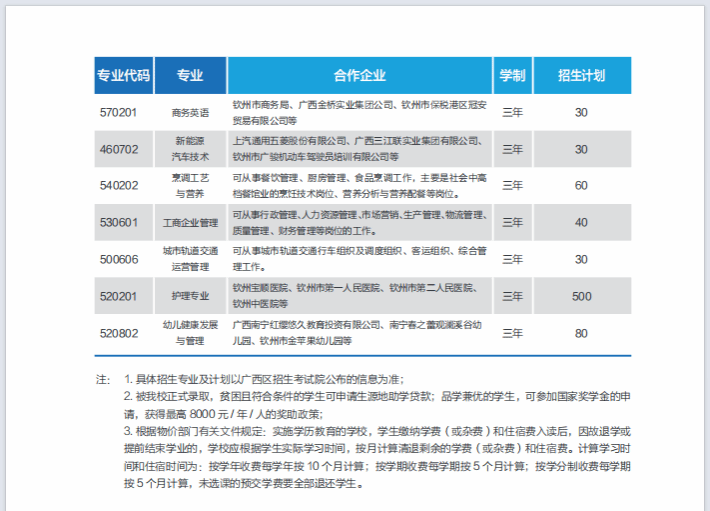Select the 工商企业管理 major cell
710x511 pixels.
(x=190, y=222)
